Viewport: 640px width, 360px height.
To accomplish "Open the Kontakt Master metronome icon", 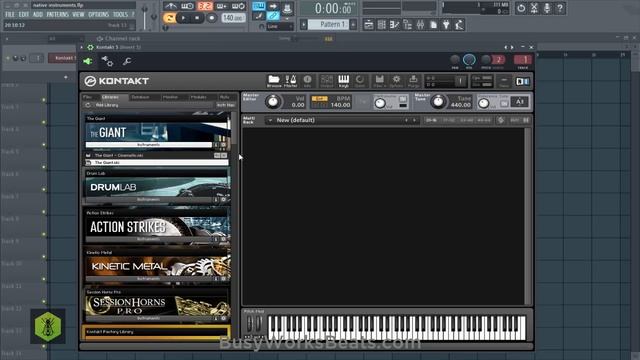I will click(x=290, y=81).
